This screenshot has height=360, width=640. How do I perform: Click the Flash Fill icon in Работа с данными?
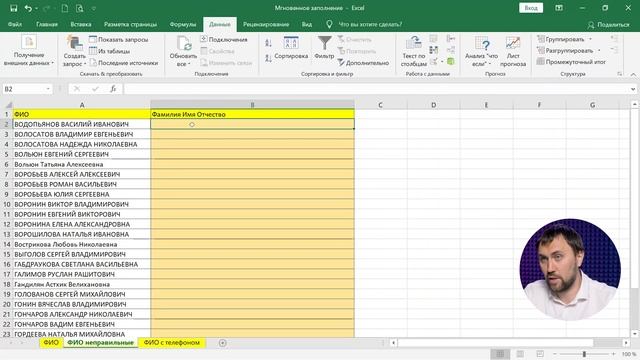[433, 39]
